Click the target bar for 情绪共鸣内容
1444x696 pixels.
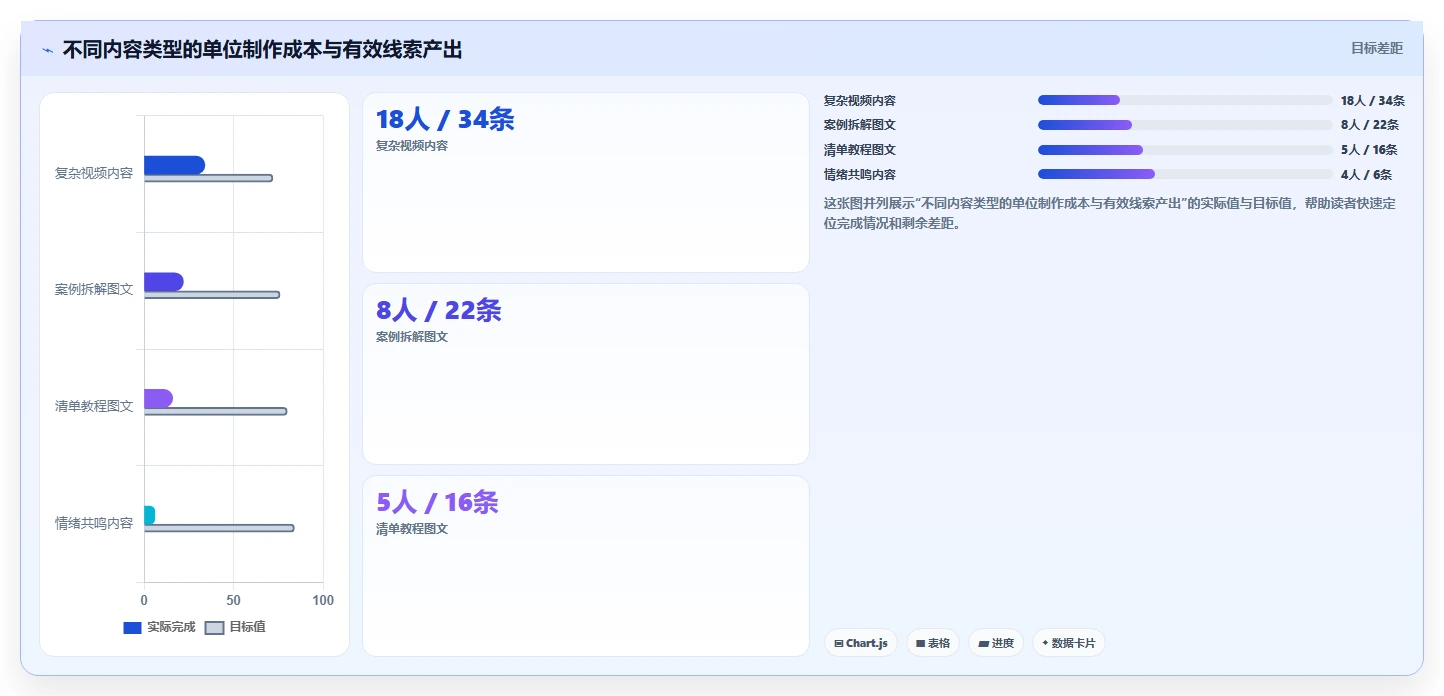pos(219,528)
